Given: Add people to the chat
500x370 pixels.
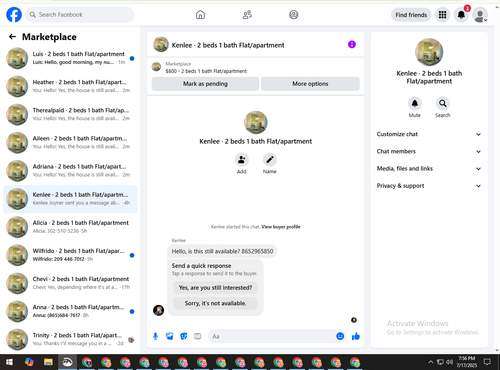Looking at the screenshot, I should coord(242,160).
